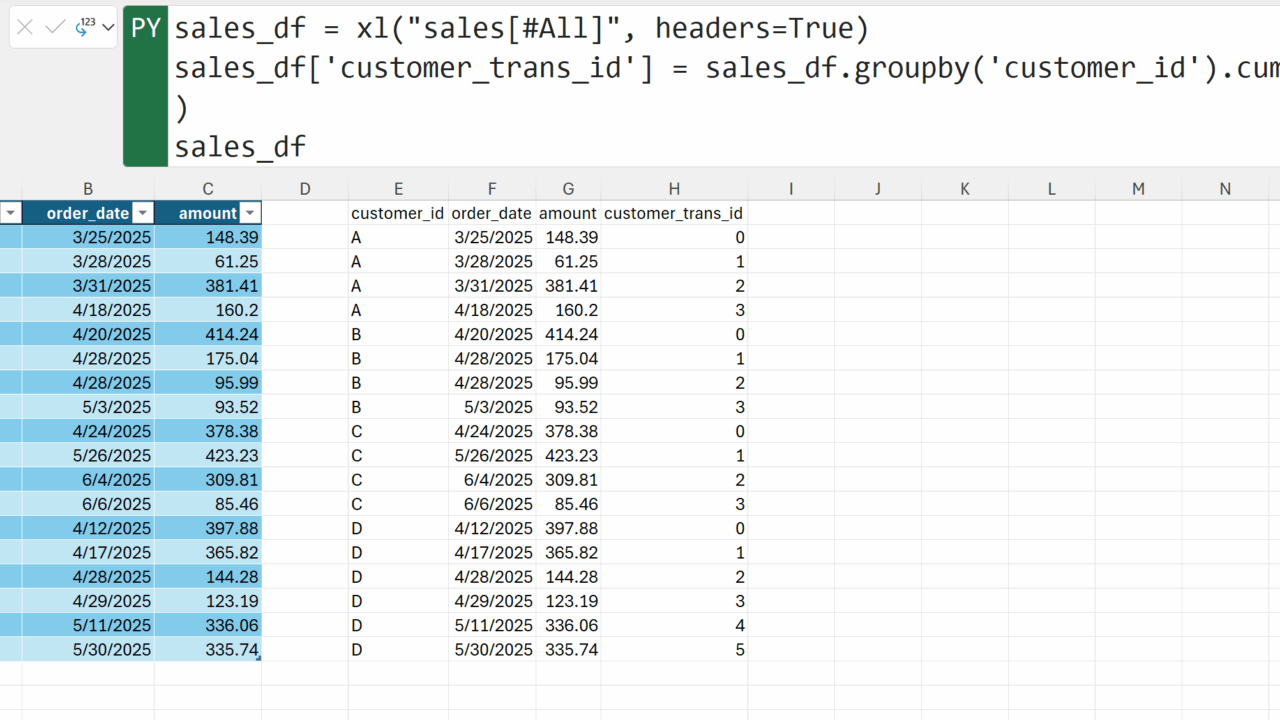Cancel the formula edit with the X icon
Screen dimensions: 1280x720
click(26, 28)
